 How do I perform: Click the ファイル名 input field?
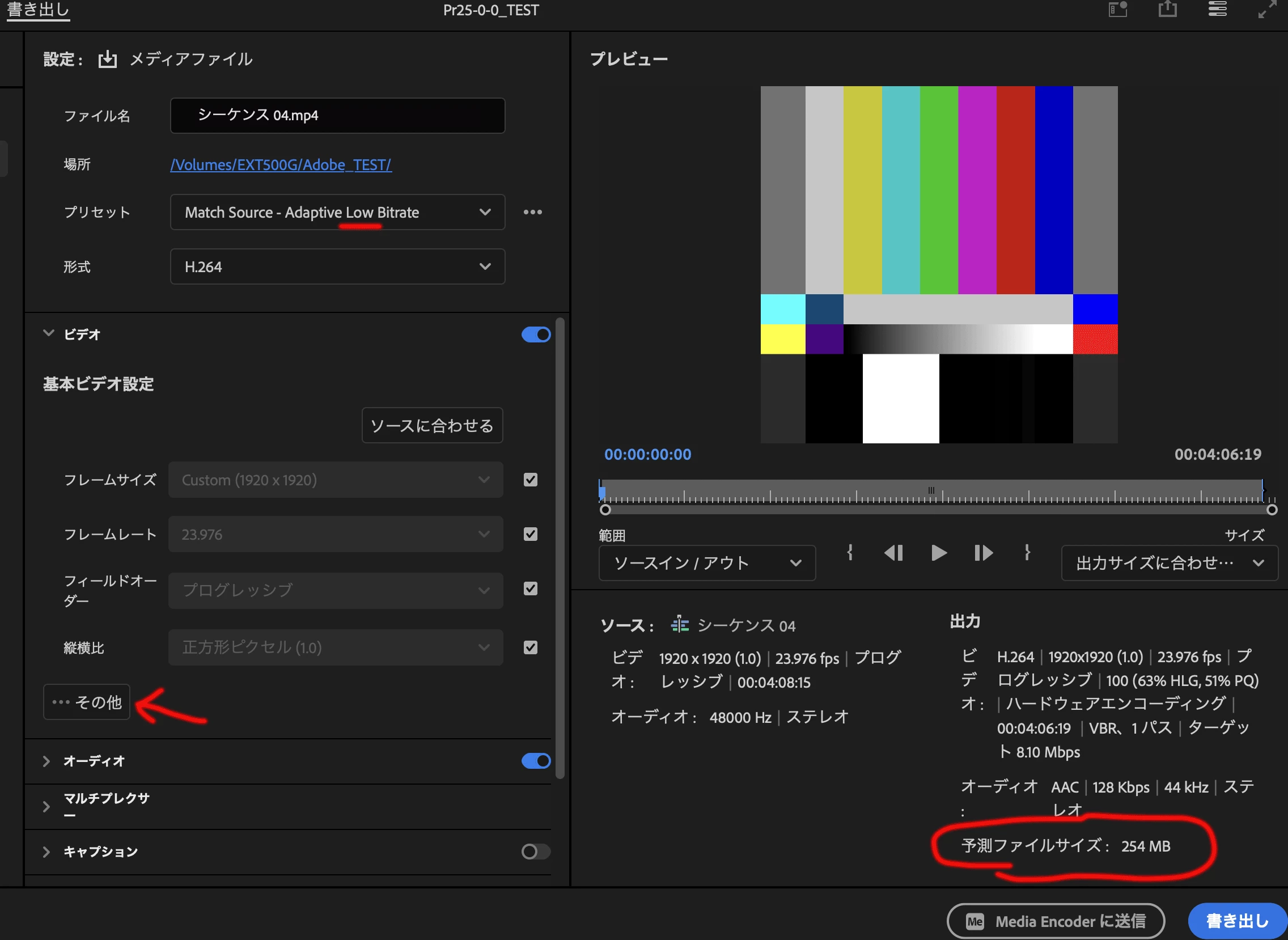click(x=337, y=116)
